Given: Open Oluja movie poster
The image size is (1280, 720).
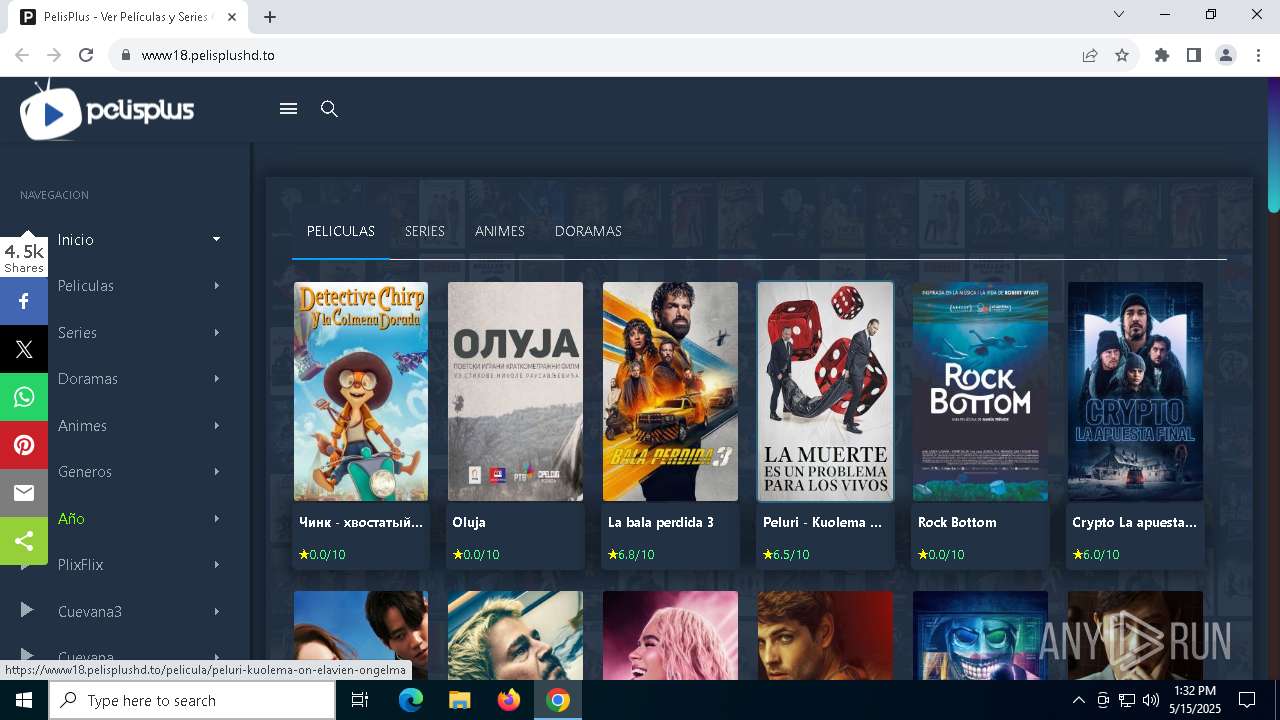Looking at the screenshot, I should (515, 391).
